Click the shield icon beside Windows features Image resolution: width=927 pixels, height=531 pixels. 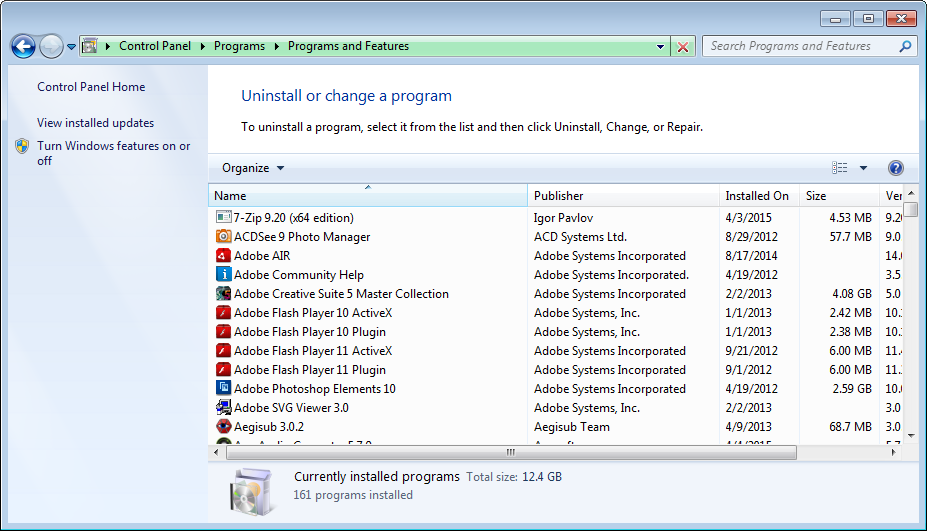22,146
